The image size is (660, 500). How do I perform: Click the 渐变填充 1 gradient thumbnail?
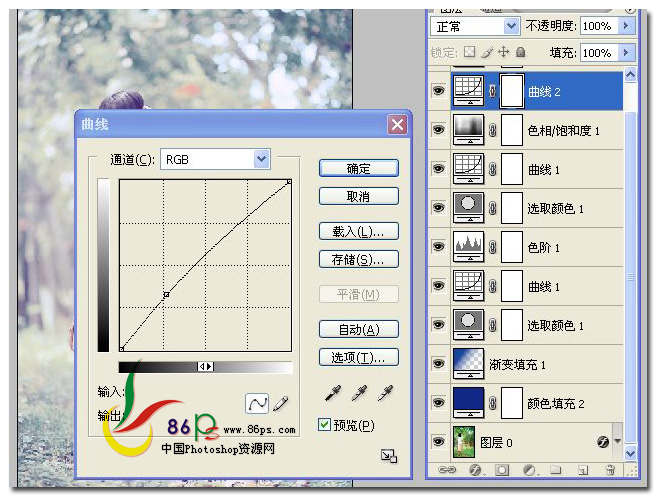(468, 363)
